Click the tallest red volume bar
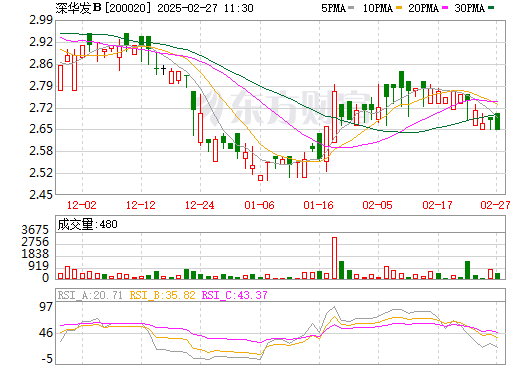Viewport: 520px width, 365px height. (x=334, y=258)
